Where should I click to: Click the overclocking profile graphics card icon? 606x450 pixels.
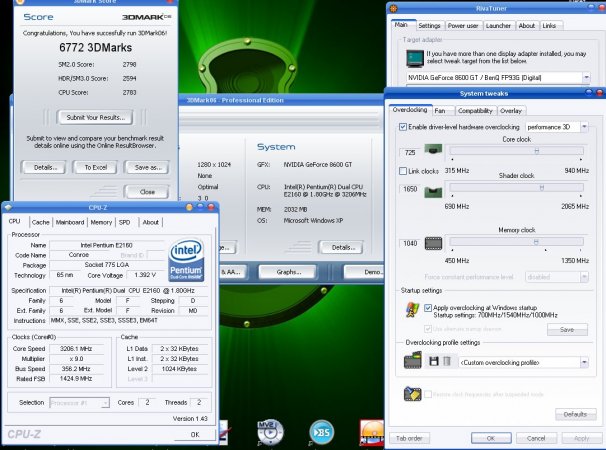(412, 360)
